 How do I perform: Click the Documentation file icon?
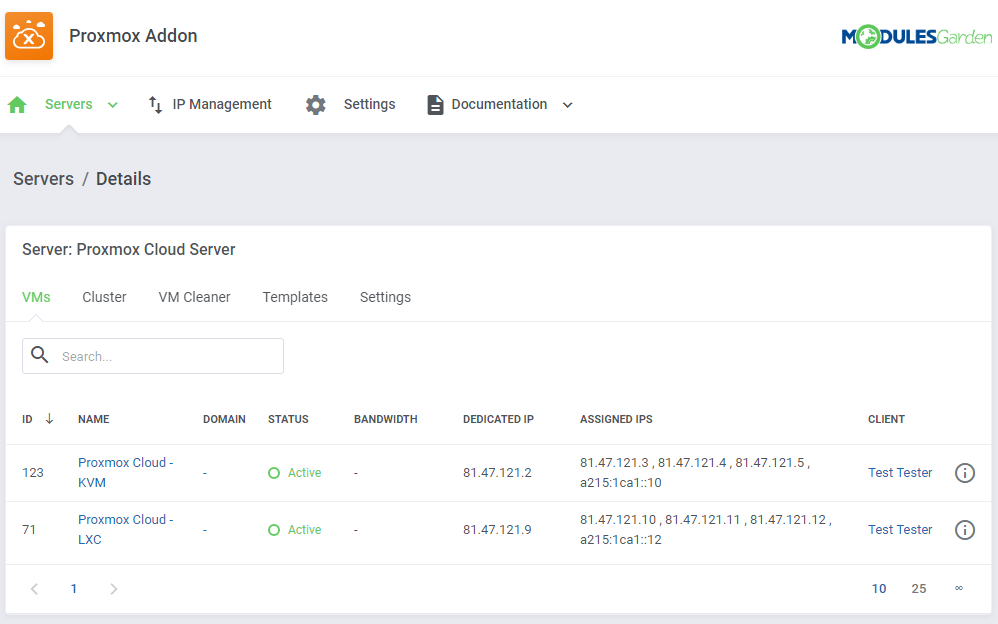(x=435, y=104)
